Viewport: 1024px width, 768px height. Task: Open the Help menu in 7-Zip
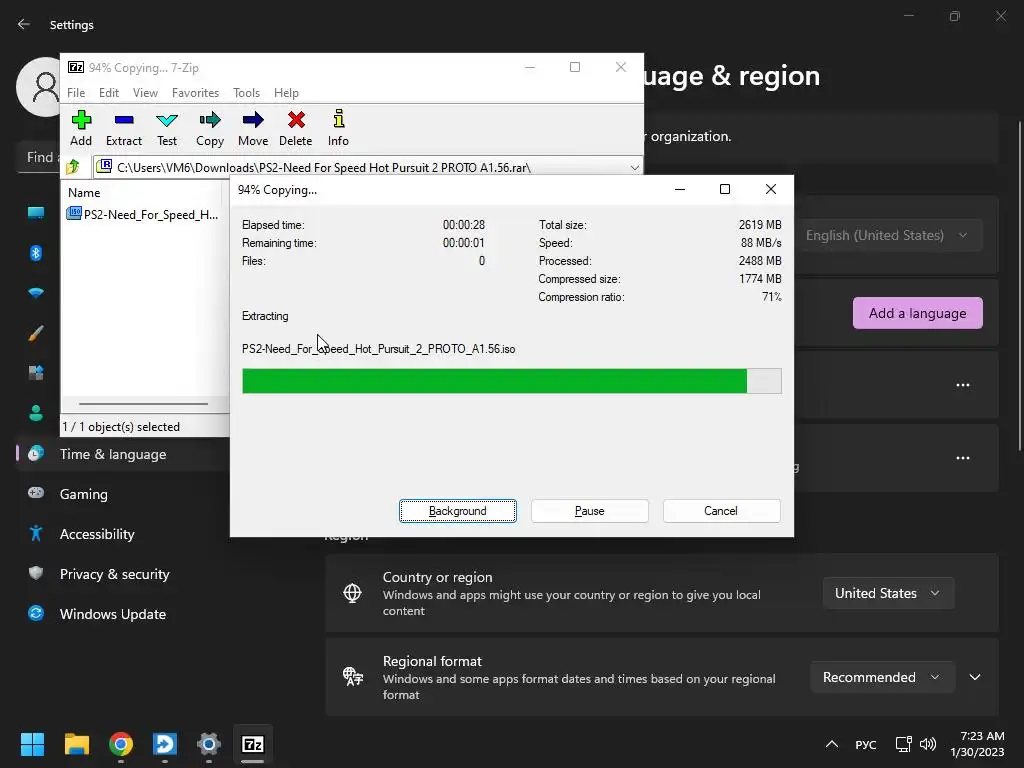coord(286,93)
